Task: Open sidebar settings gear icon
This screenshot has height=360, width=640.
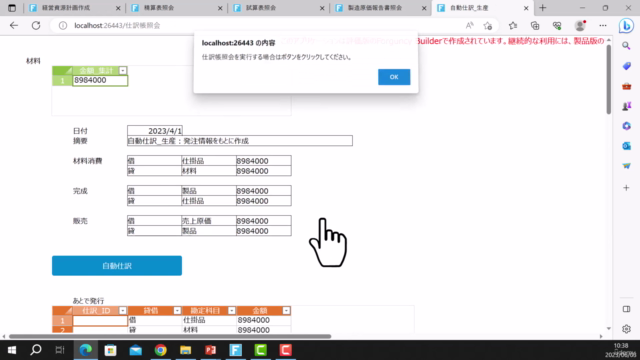Action: 627,329
